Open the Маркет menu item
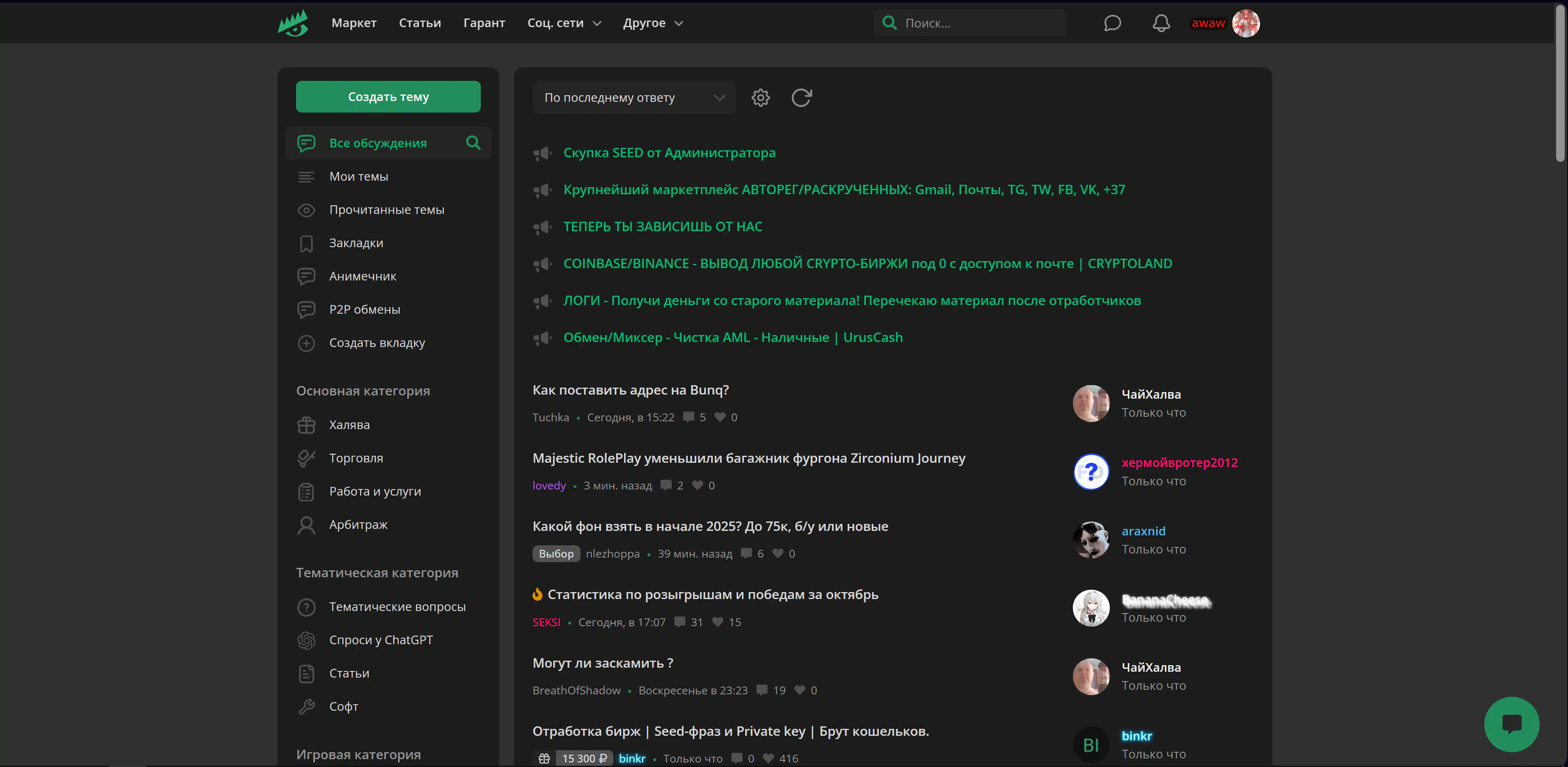Image resolution: width=1568 pixels, height=767 pixels. pos(354,23)
